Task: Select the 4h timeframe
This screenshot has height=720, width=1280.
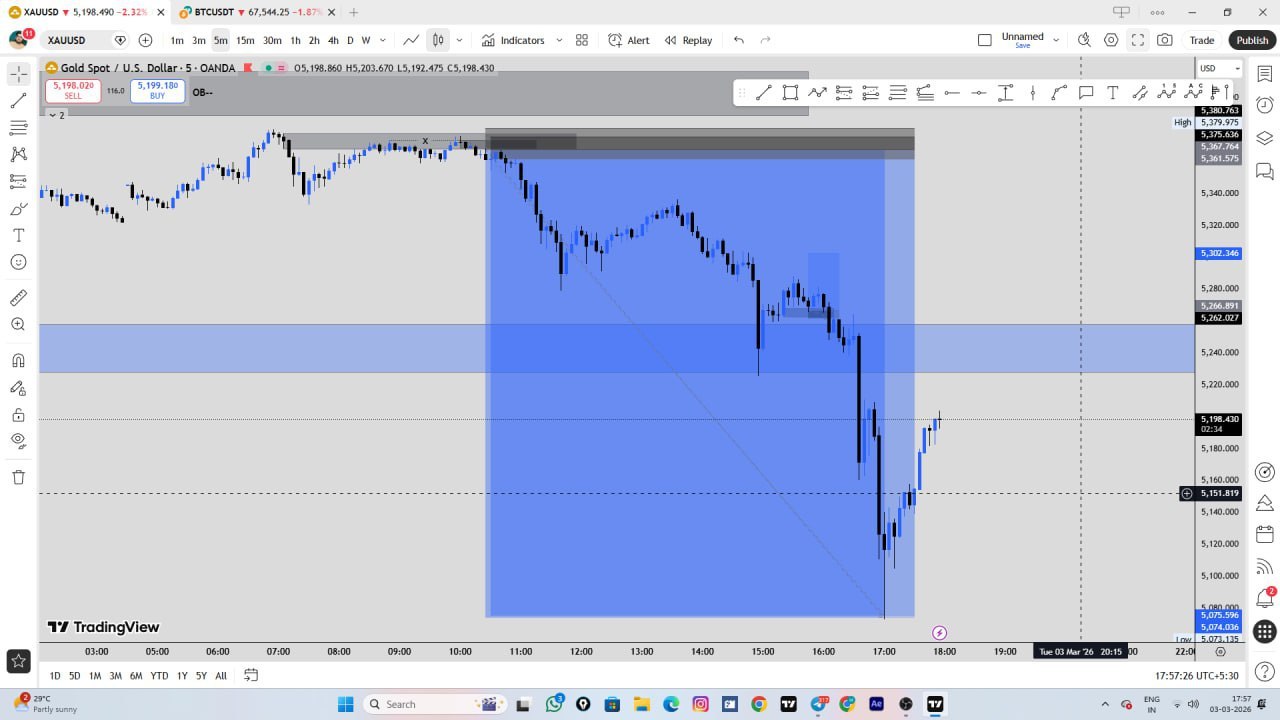Action: tap(333, 40)
